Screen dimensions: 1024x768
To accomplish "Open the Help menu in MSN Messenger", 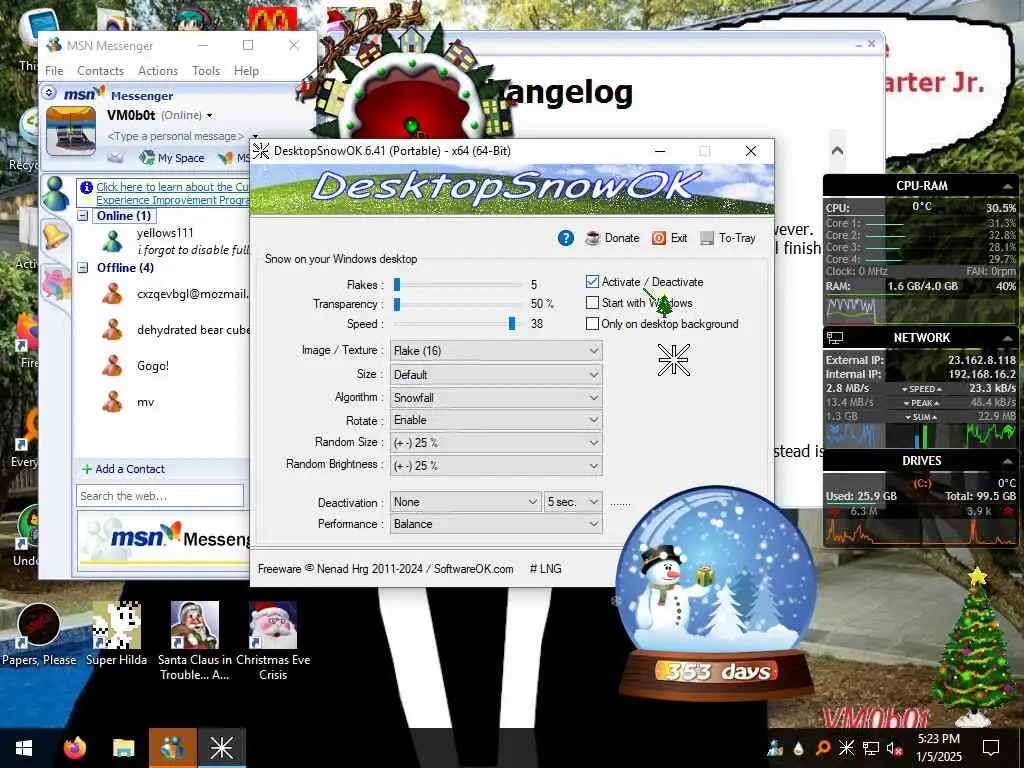I will (x=246, y=71).
